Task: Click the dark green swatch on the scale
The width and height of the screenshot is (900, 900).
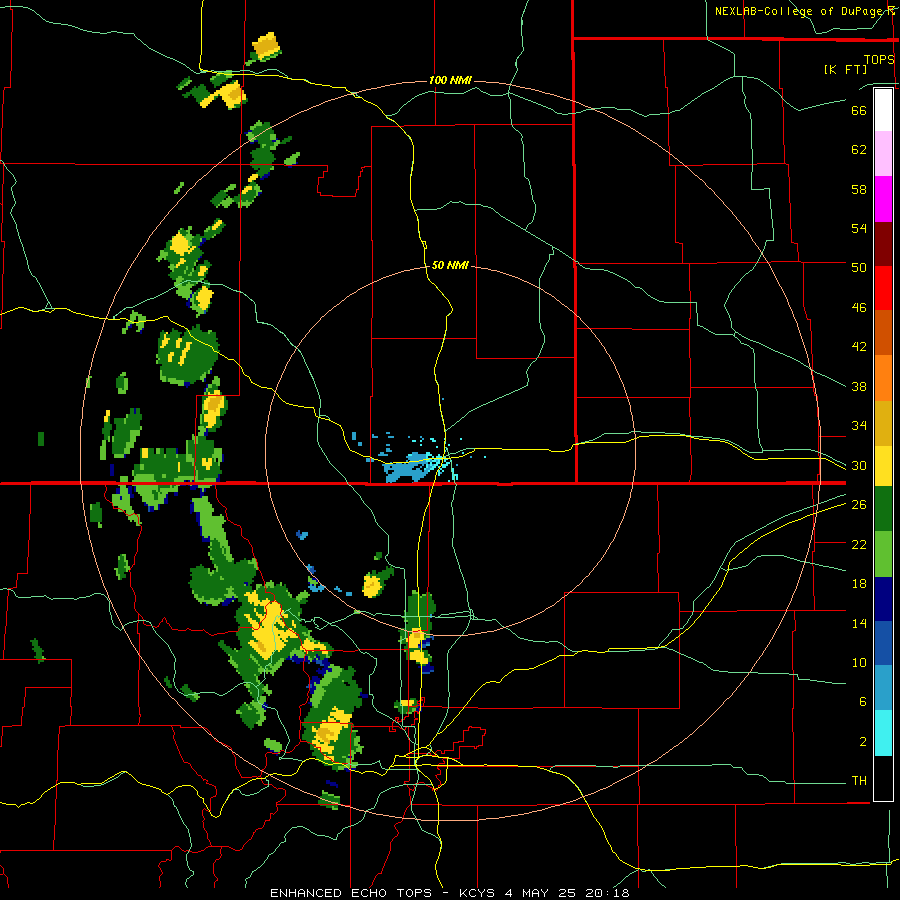Action: pos(883,509)
